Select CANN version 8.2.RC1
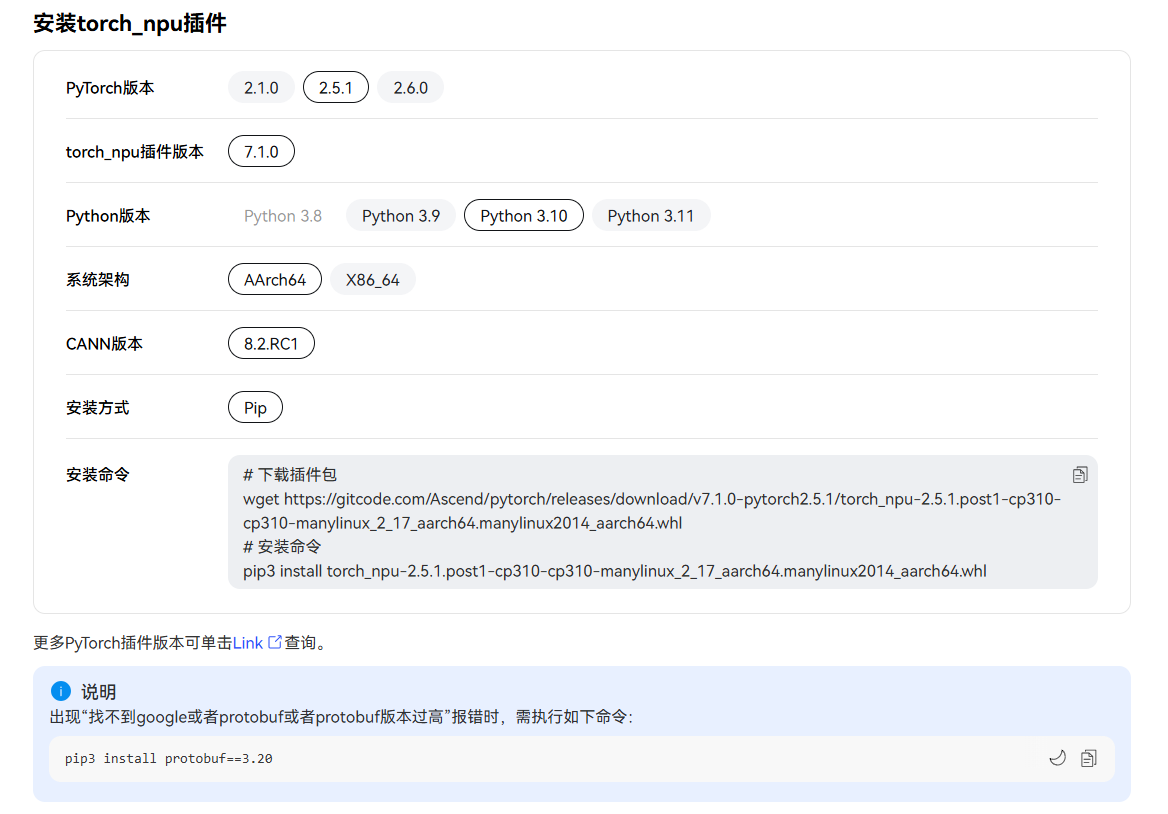 coord(271,344)
